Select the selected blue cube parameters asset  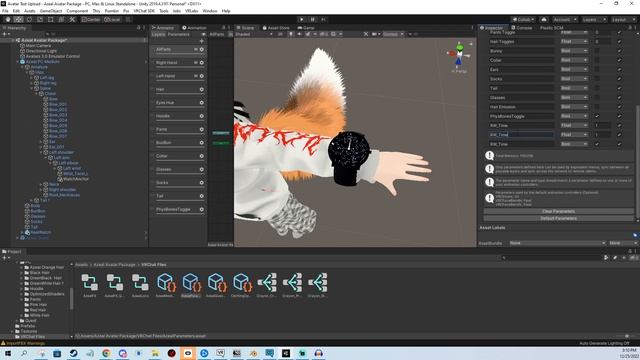191,282
